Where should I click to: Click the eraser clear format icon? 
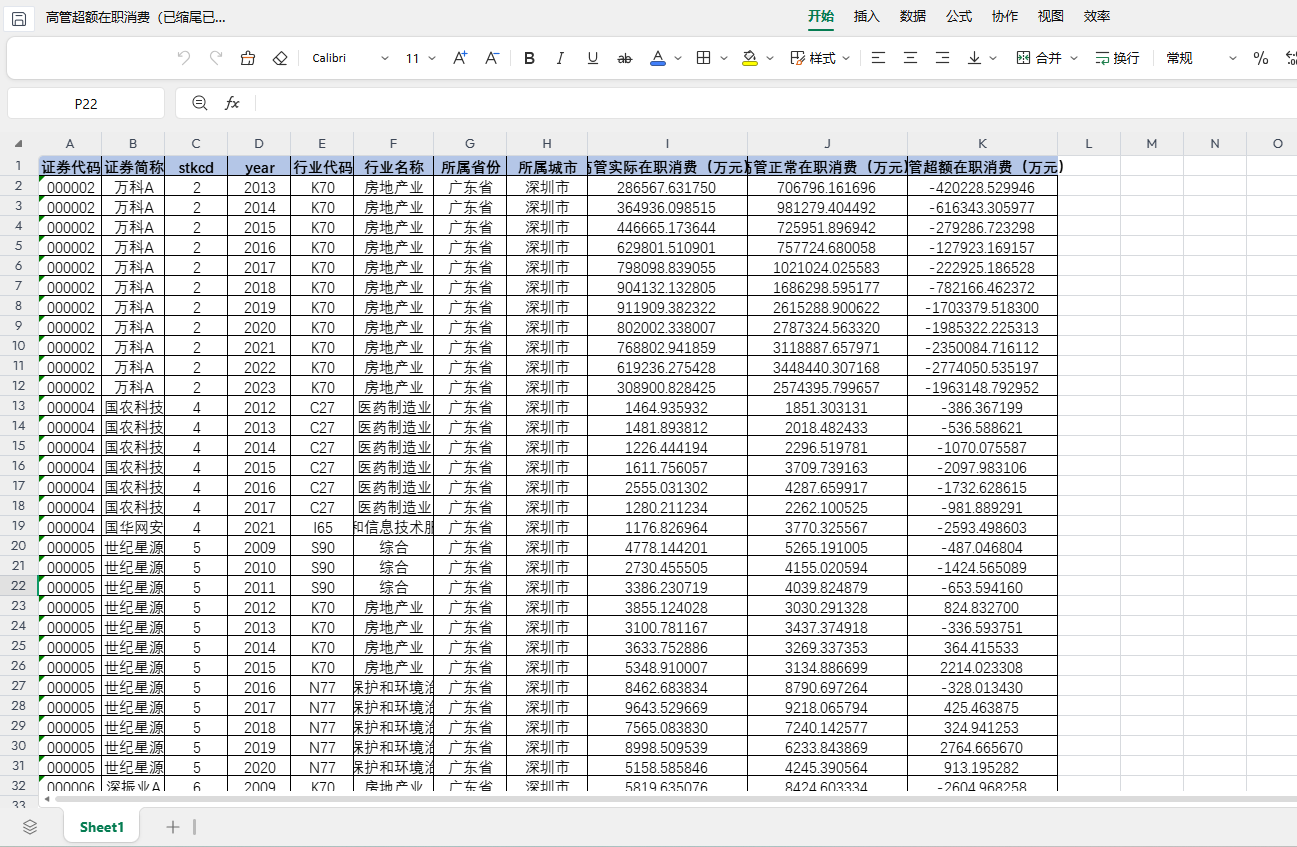pyautogui.click(x=280, y=58)
